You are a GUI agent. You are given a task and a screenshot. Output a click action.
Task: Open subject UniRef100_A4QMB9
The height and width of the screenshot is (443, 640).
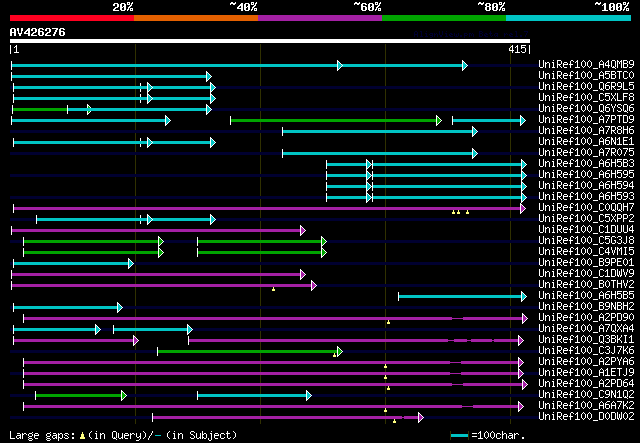pos(586,65)
